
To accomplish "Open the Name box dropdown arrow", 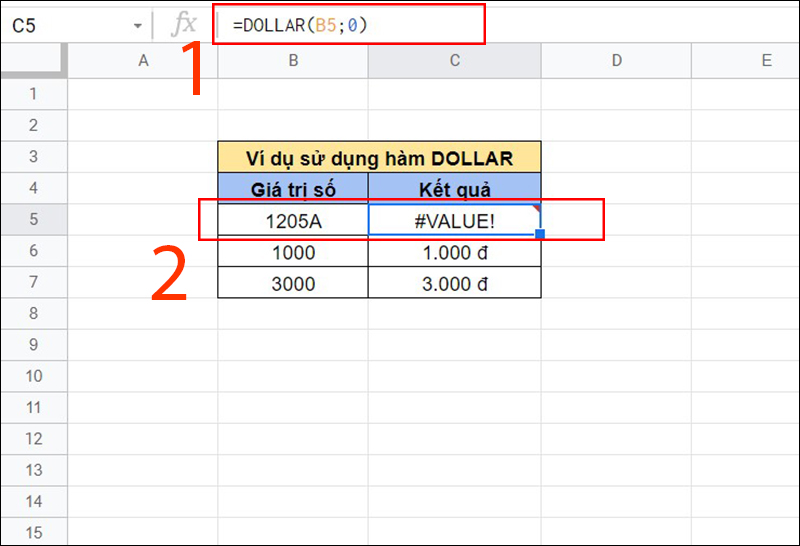I will tap(137, 26).
